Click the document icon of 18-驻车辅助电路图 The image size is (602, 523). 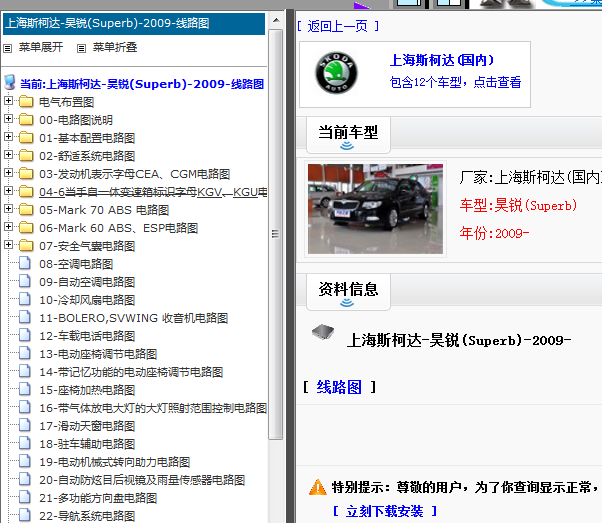coord(25,444)
